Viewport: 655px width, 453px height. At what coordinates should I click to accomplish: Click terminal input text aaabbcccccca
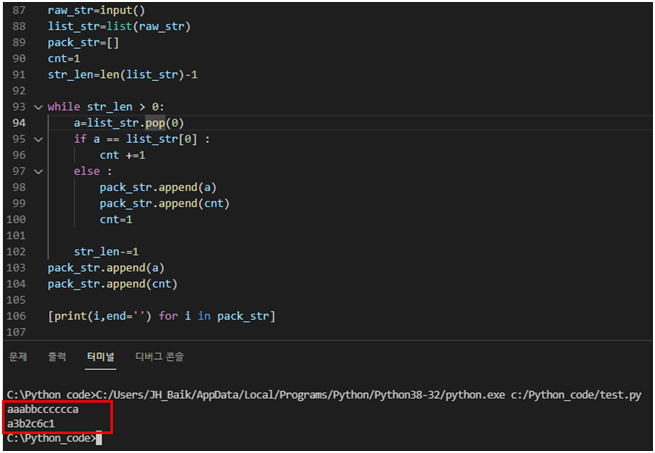point(43,409)
